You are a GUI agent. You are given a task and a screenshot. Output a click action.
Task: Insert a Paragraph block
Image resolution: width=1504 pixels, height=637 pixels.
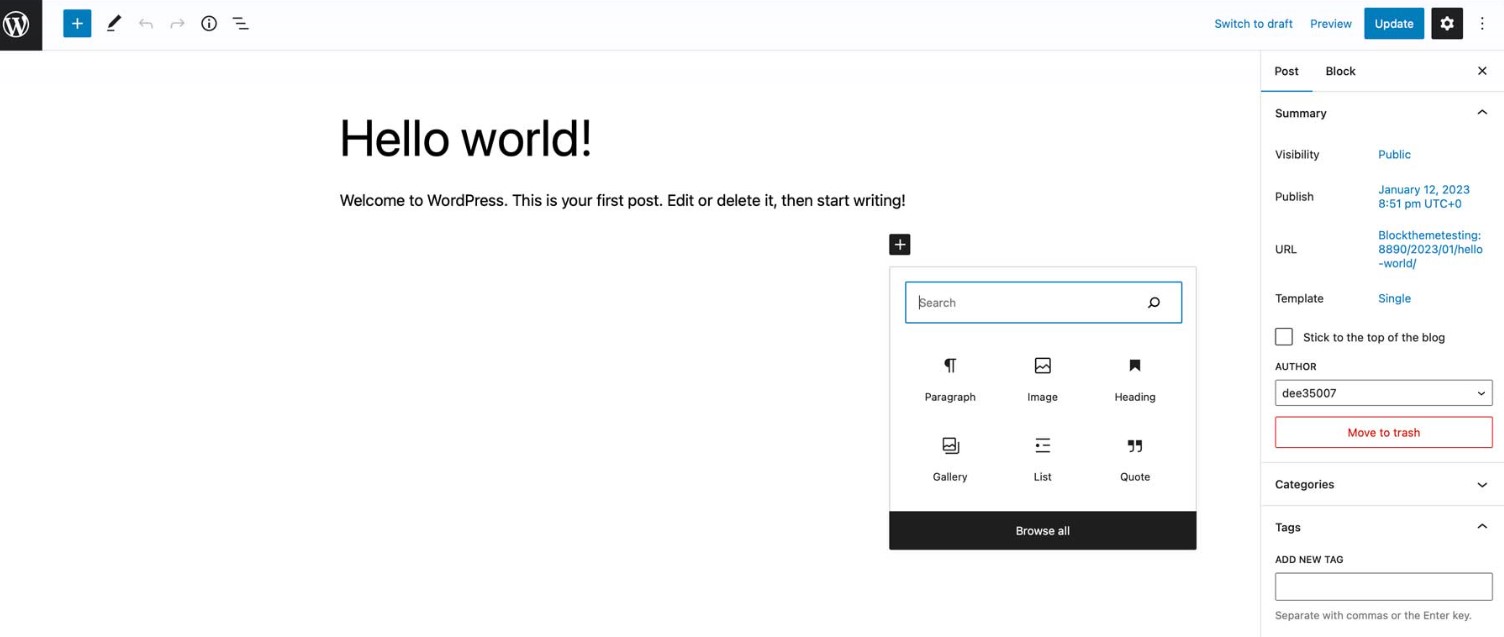coord(950,380)
